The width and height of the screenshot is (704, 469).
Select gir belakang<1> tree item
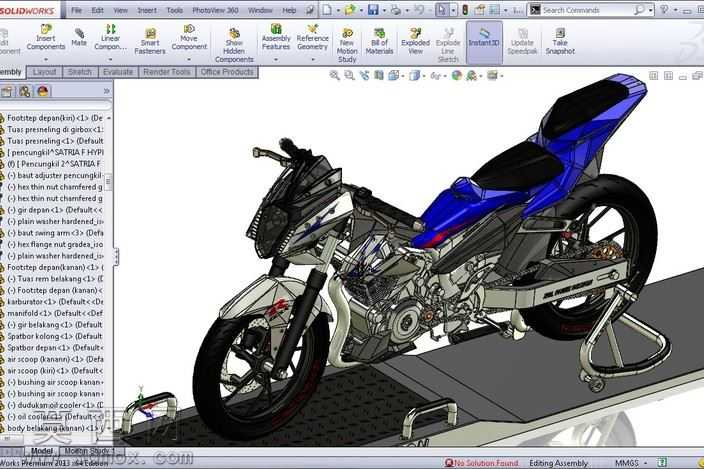55,324
